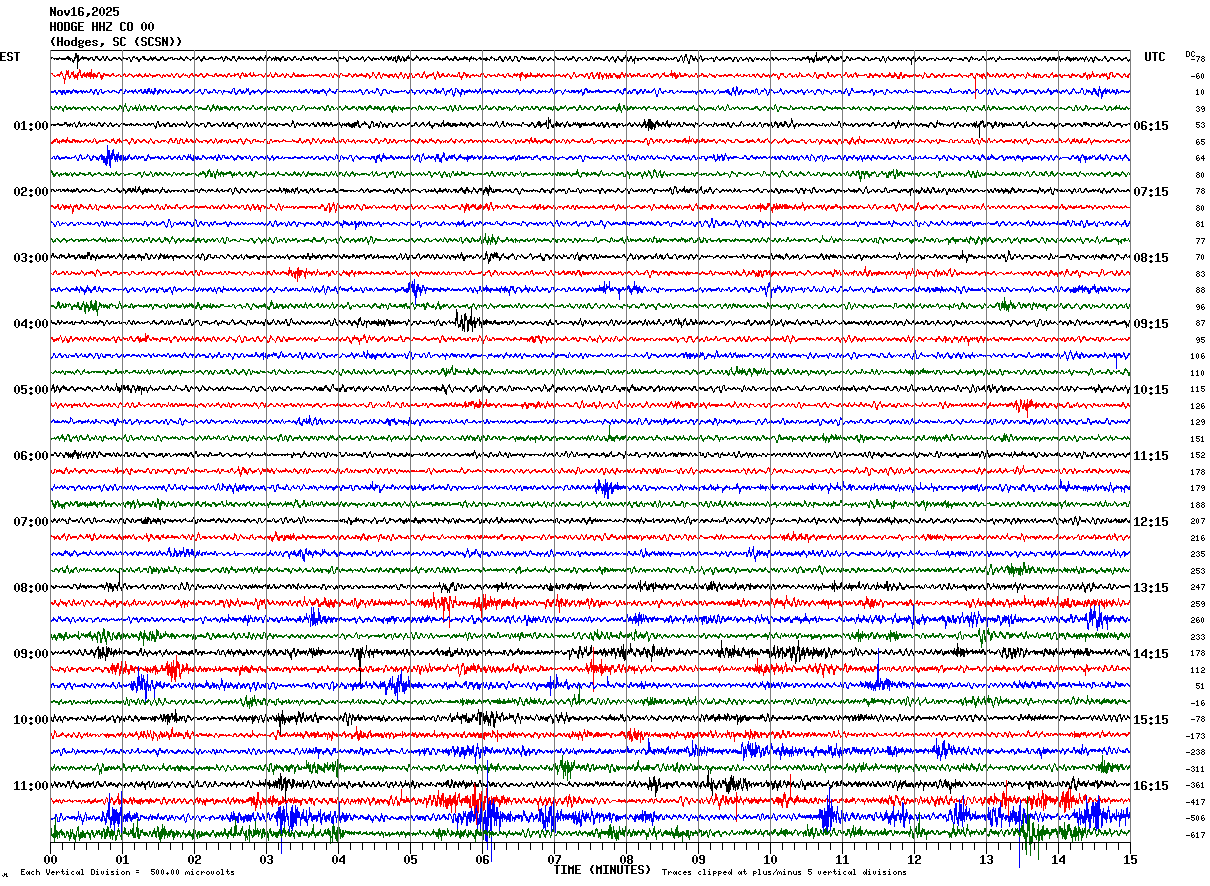The image size is (1210, 886).
Task: Click the DC offset value -311
Action: click(x=1195, y=769)
